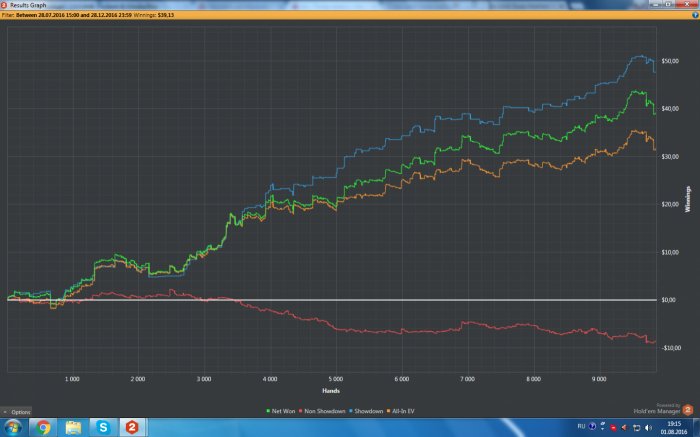Click the volume speaker tray icon
Screen dimensions: 700x437
pos(648,428)
